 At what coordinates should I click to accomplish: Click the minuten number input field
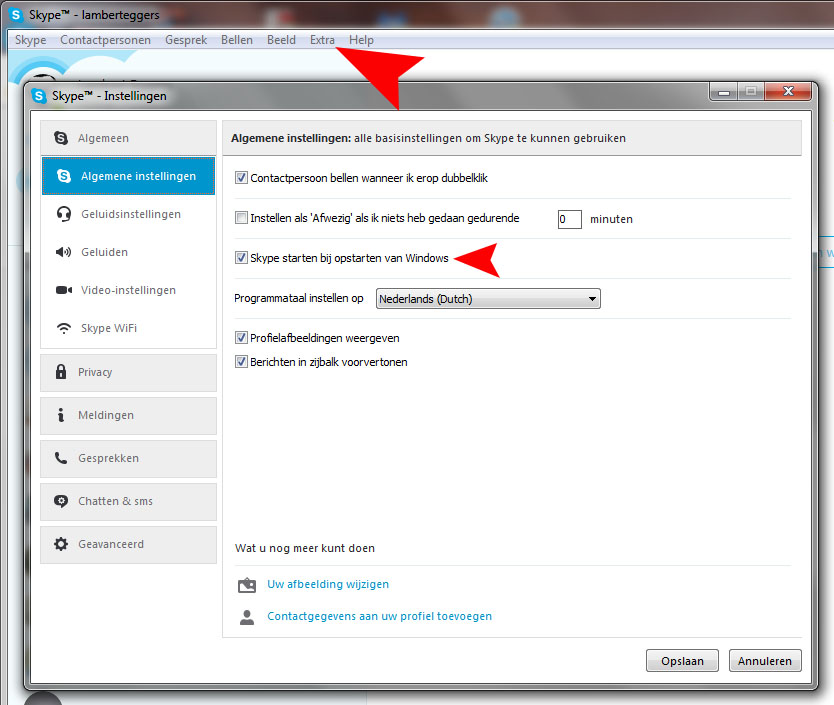point(569,219)
